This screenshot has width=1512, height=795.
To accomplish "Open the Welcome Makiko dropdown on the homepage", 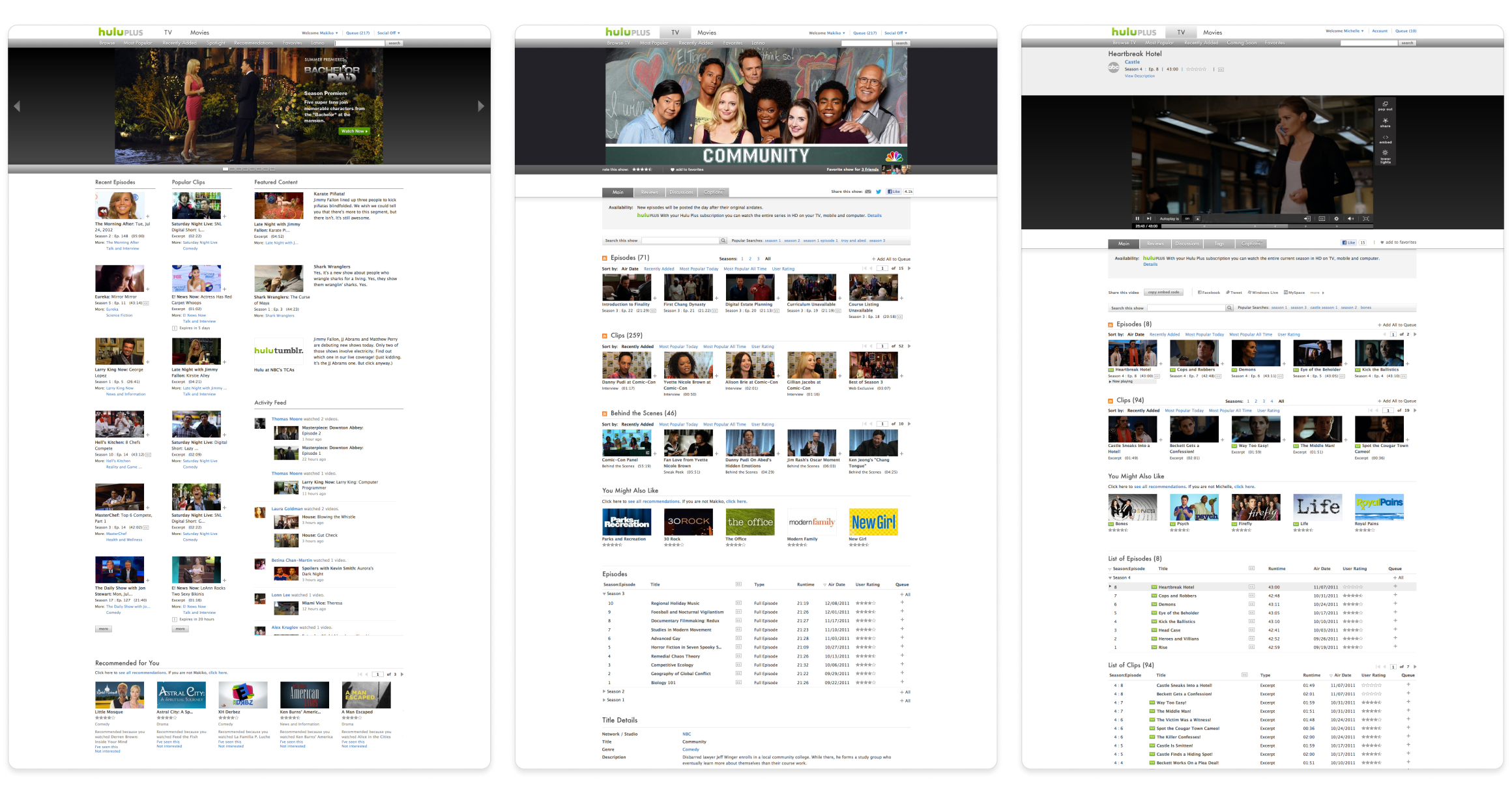I will tap(319, 33).
